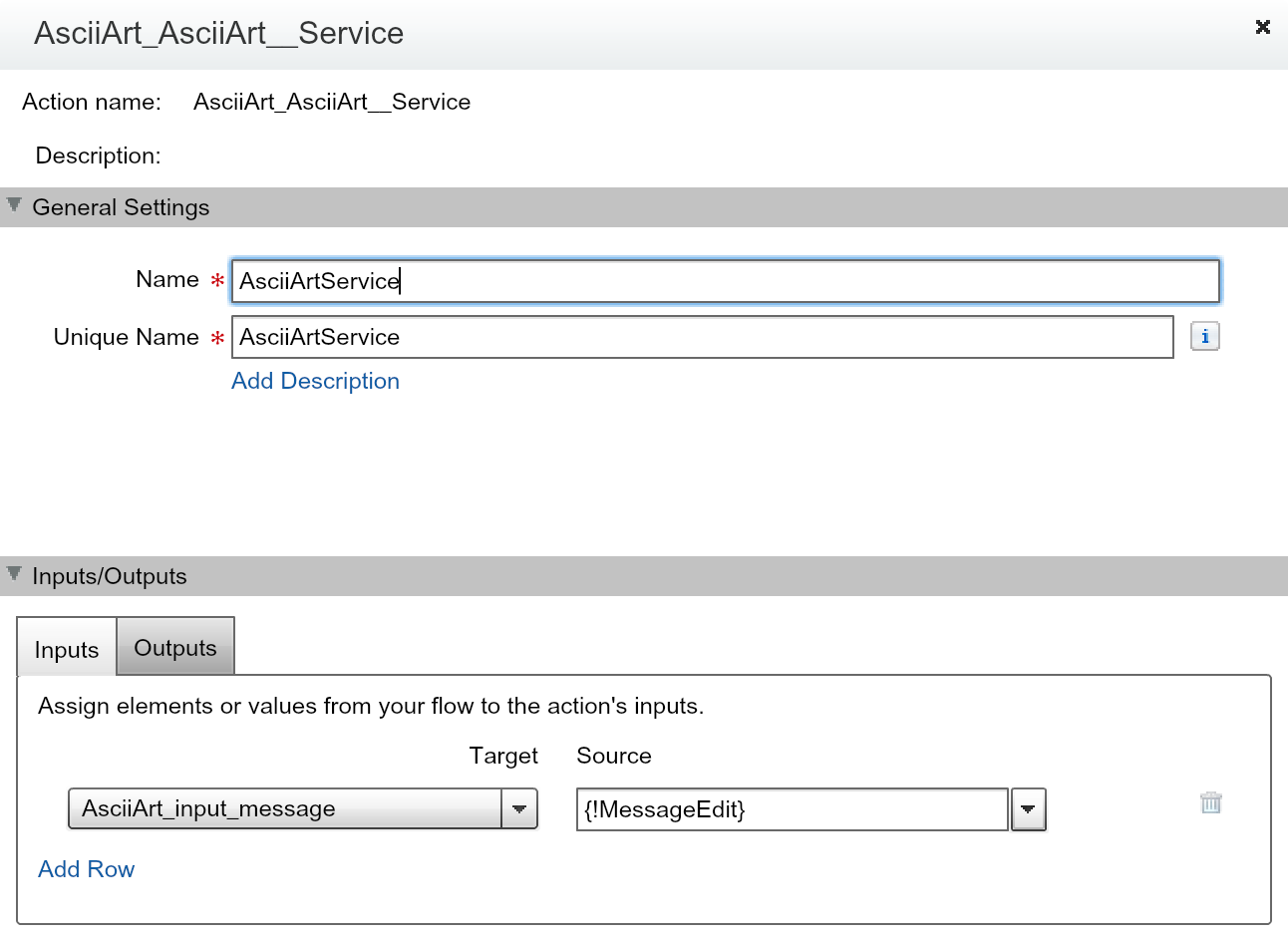Image resolution: width=1288 pixels, height=939 pixels.
Task: Click the Inputs/Outputs header label
Action: 110,576
